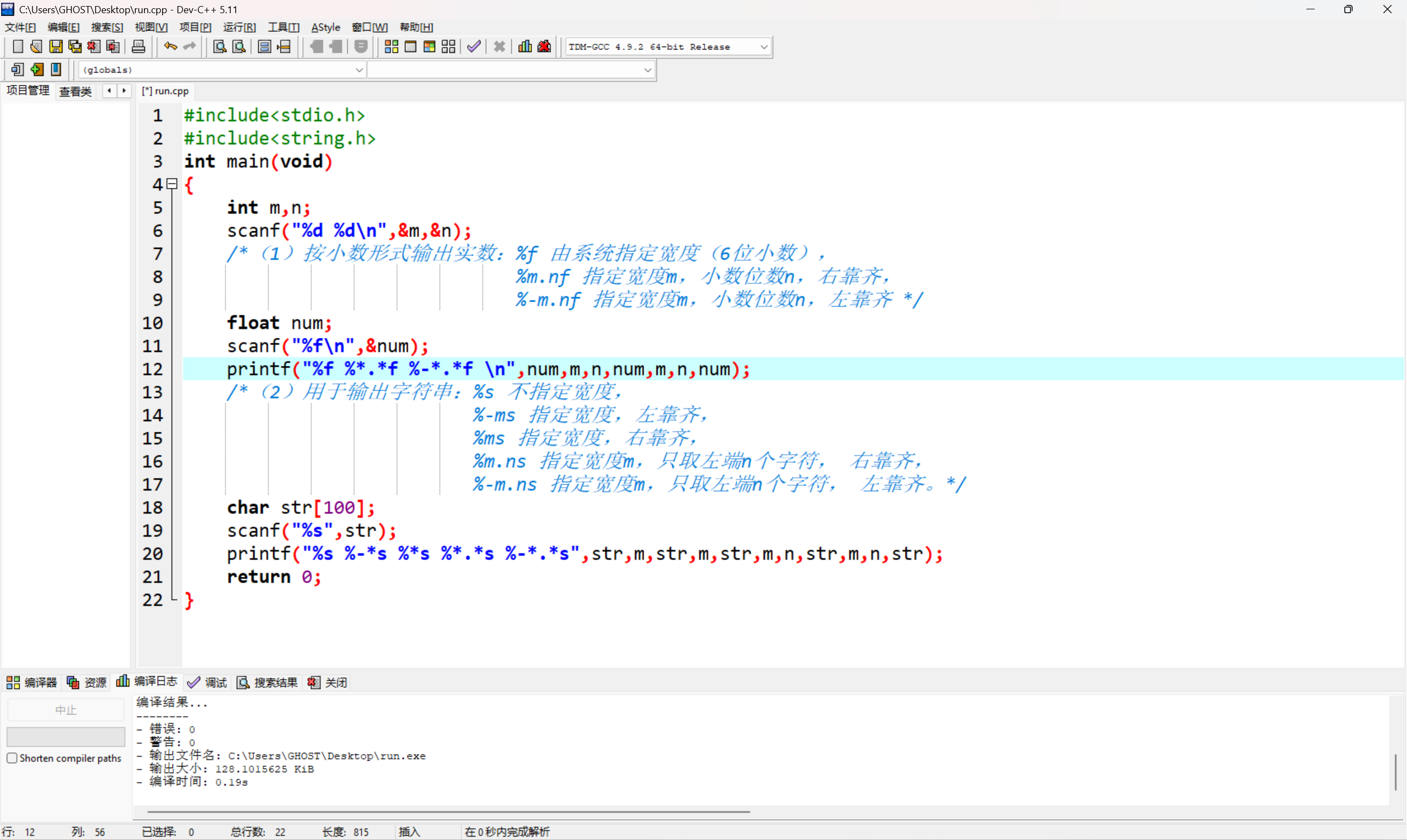Open the 调试 debug panel tab
Image resolution: width=1407 pixels, height=840 pixels.
click(207, 682)
